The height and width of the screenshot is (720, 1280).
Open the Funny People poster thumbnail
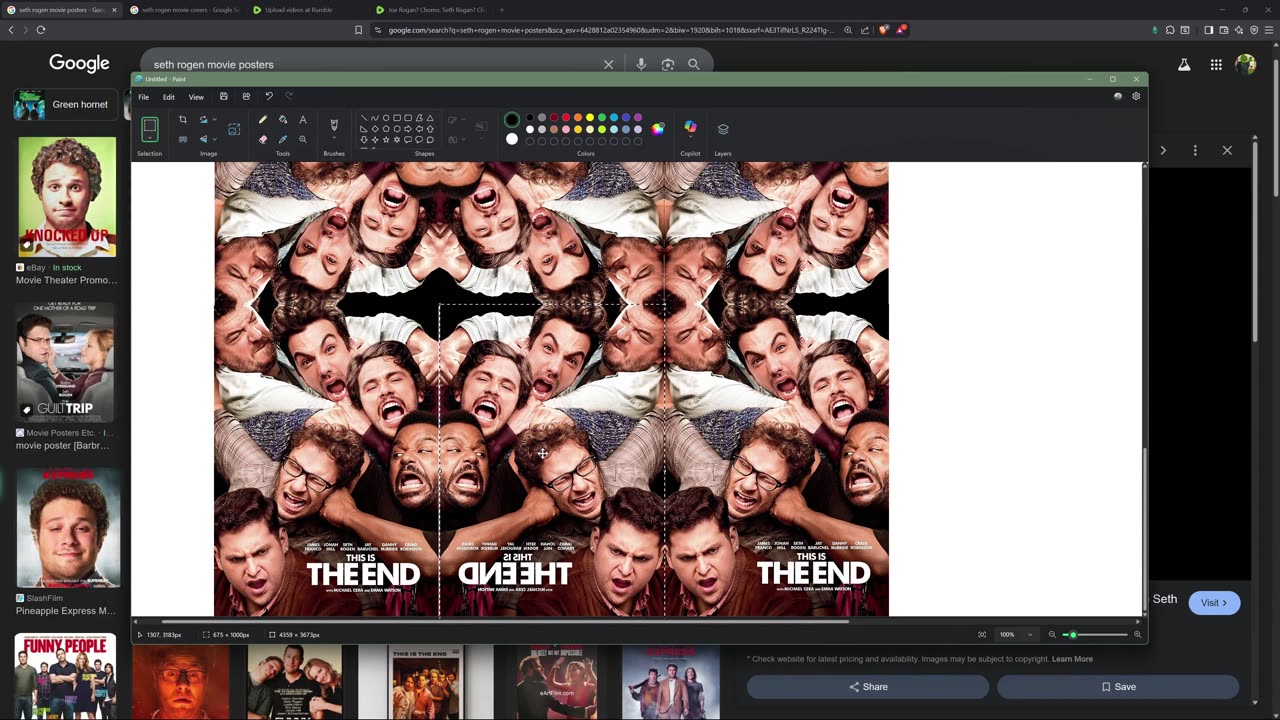pos(65,676)
